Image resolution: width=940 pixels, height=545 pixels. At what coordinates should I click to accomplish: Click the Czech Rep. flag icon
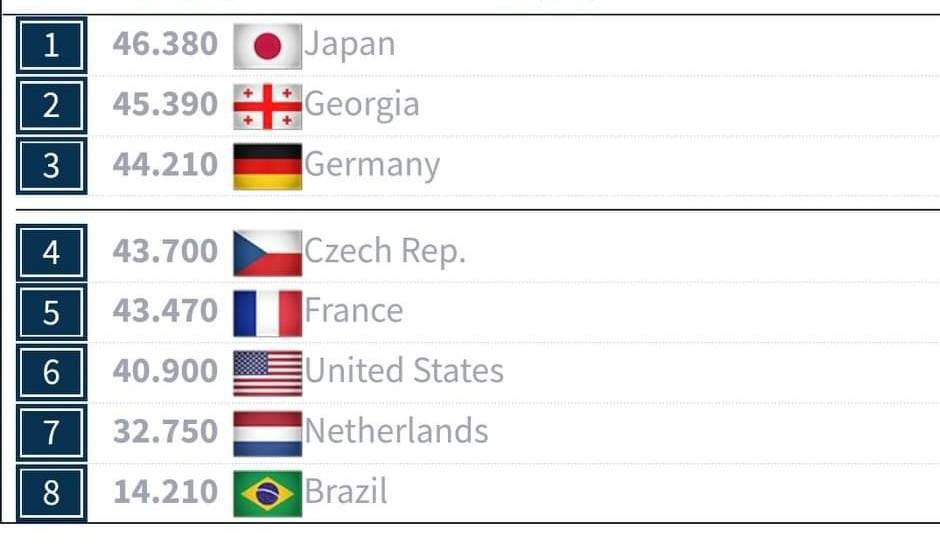click(267, 253)
